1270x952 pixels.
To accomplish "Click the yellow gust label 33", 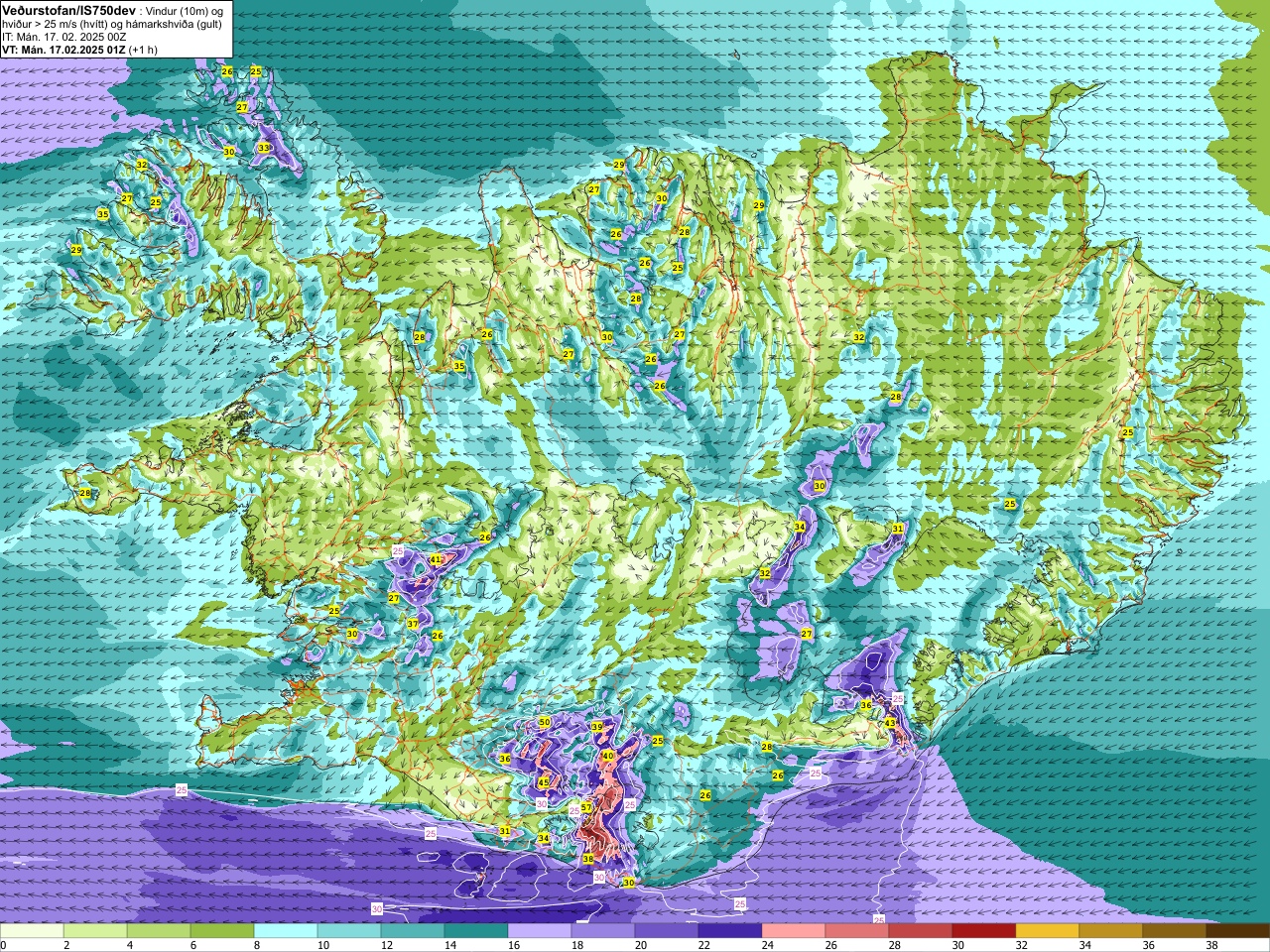I will point(263,148).
